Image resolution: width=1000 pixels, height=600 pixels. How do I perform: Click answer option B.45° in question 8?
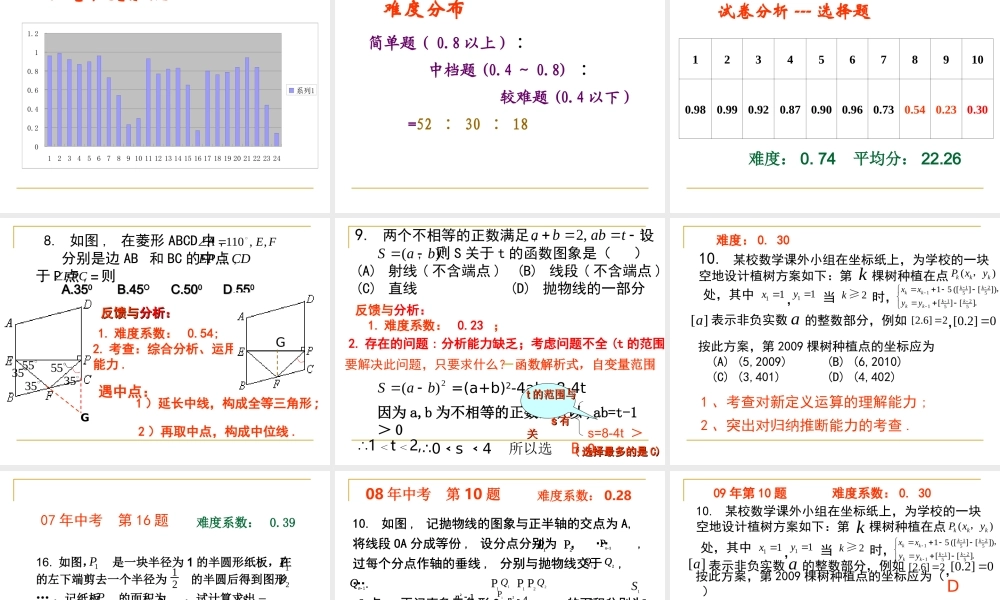pyautogui.click(x=133, y=289)
